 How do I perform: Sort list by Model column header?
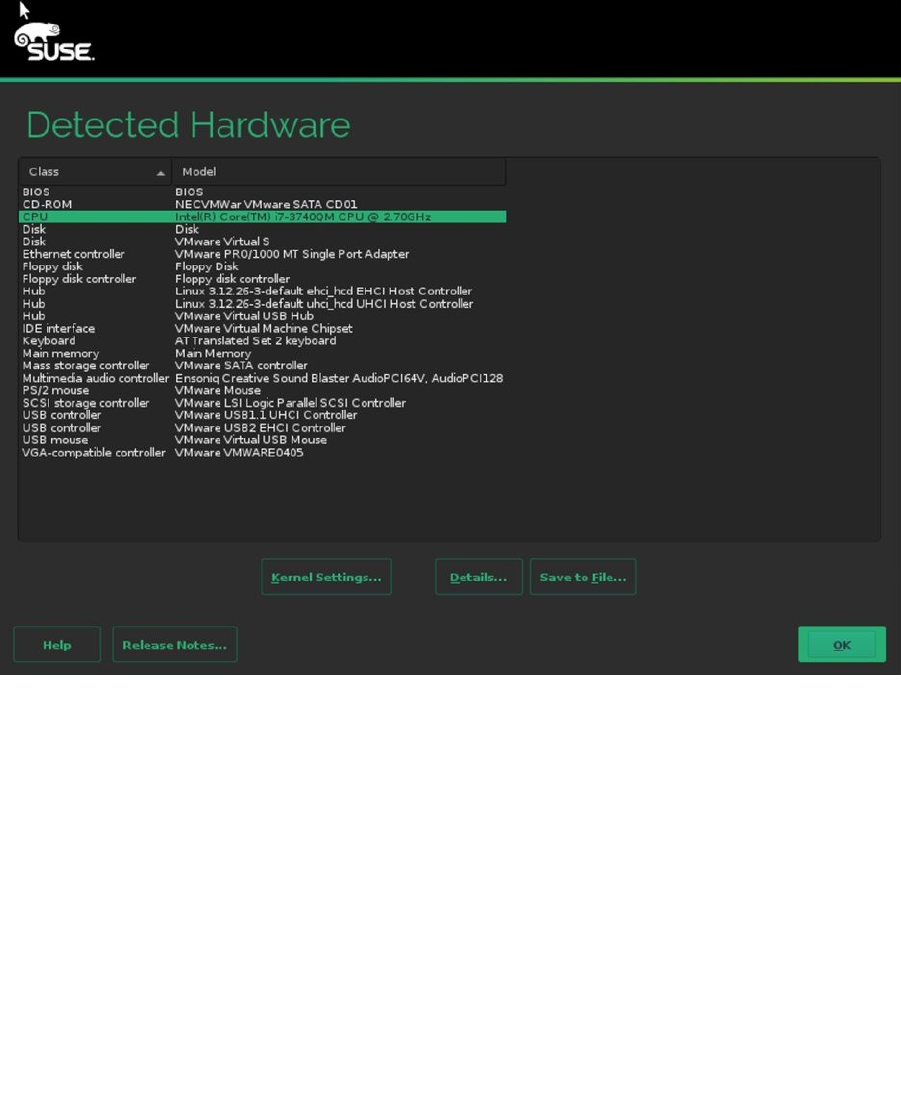click(x=339, y=172)
